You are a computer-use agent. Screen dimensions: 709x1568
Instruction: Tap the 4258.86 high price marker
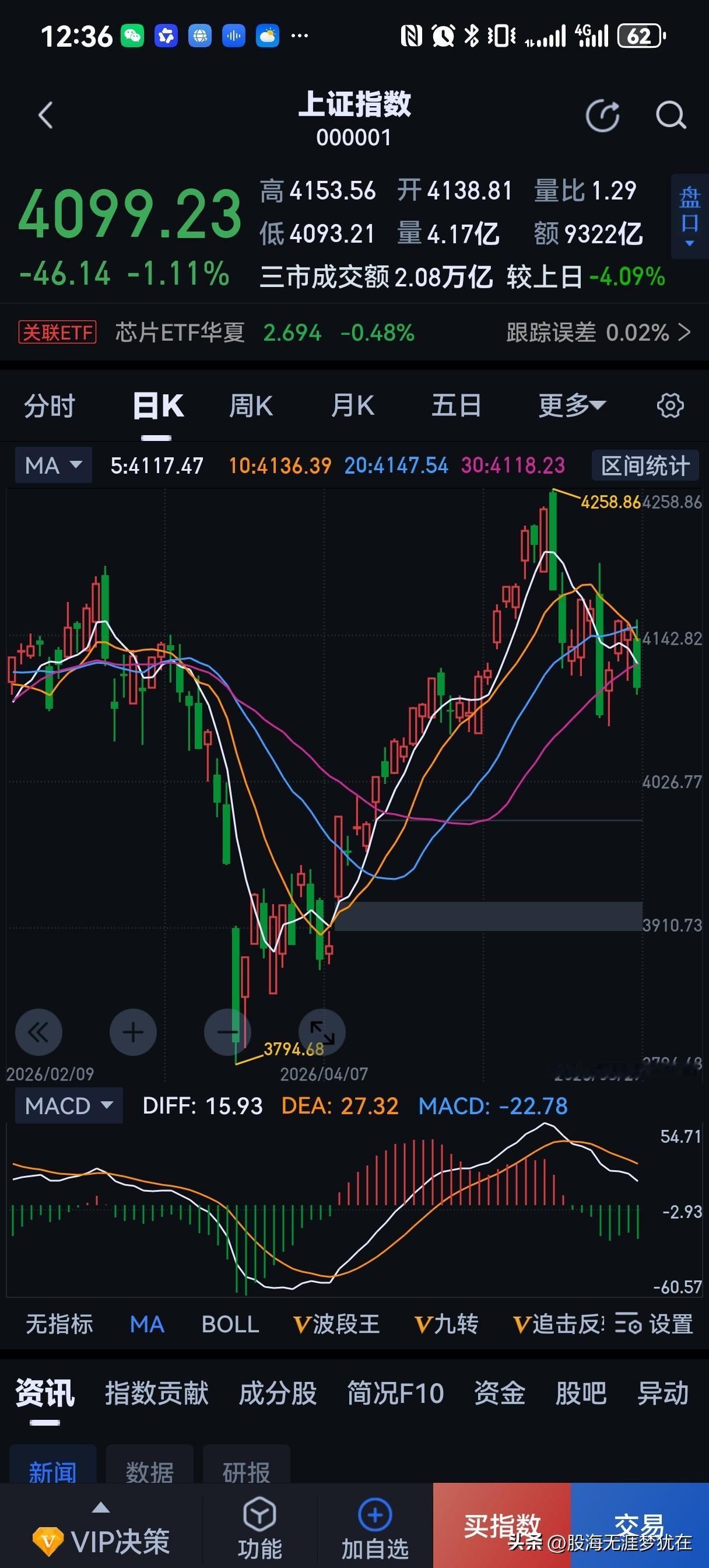pyautogui.click(x=610, y=502)
